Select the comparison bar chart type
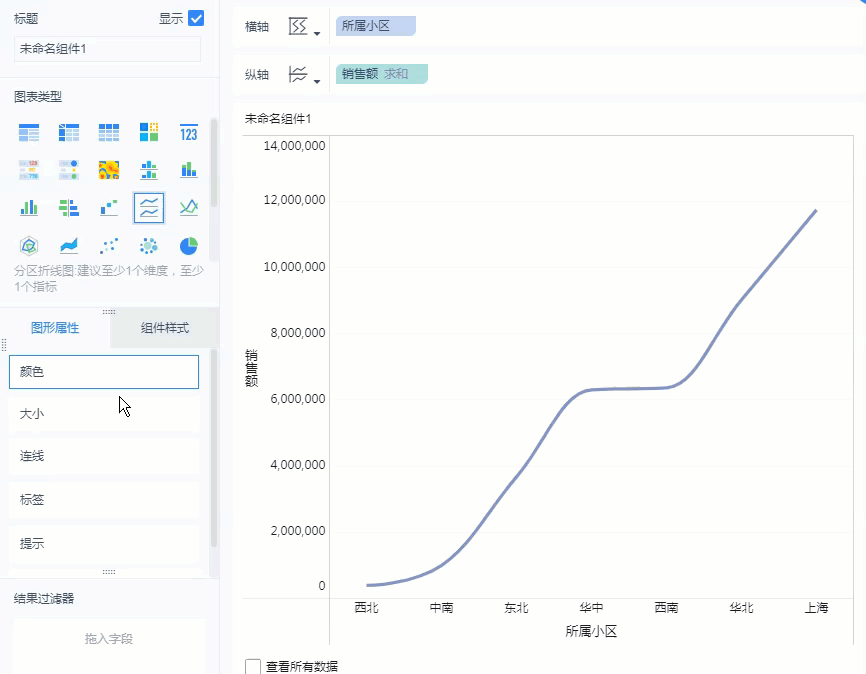Screen dimensions: 866x674 [69, 208]
